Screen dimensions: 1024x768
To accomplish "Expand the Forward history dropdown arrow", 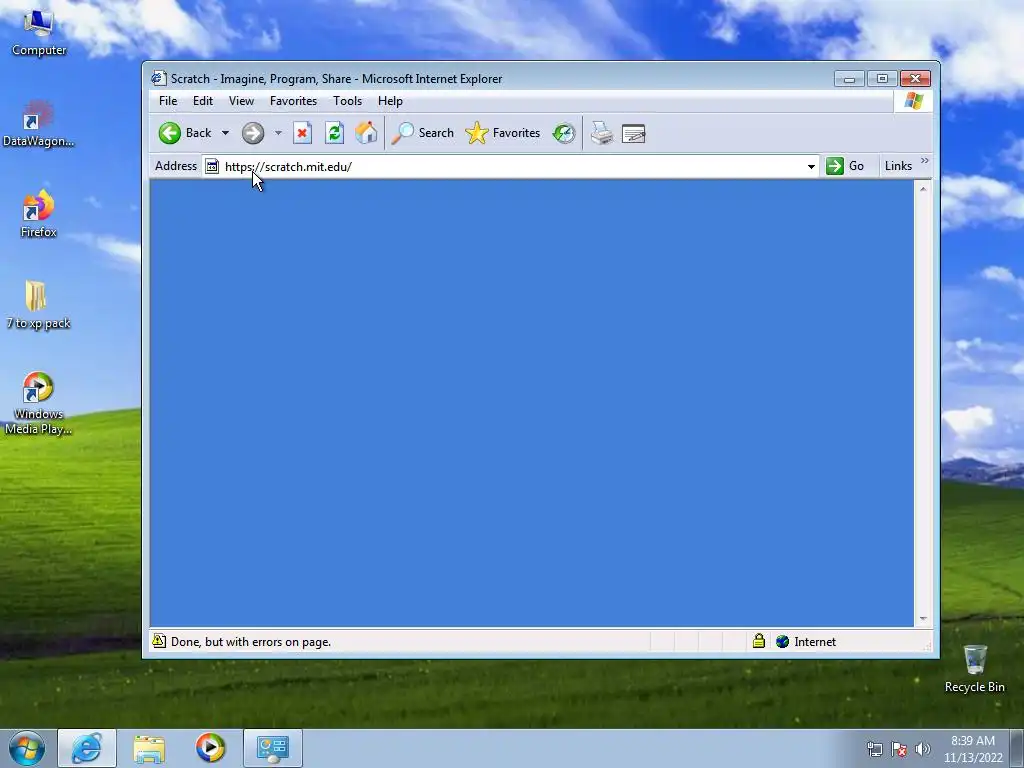I will [x=278, y=133].
